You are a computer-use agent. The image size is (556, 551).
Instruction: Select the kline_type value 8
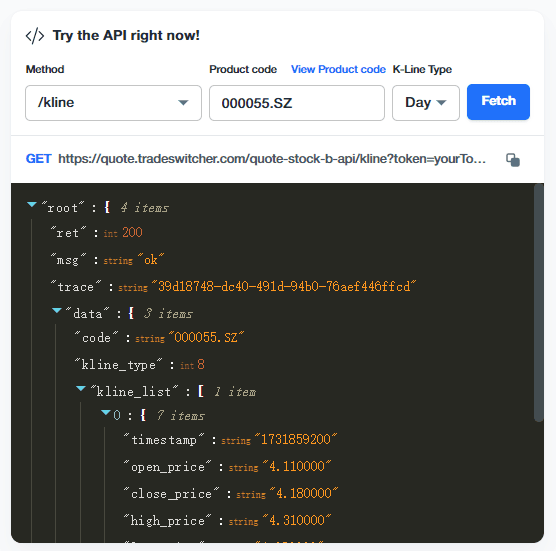[x=201, y=364]
